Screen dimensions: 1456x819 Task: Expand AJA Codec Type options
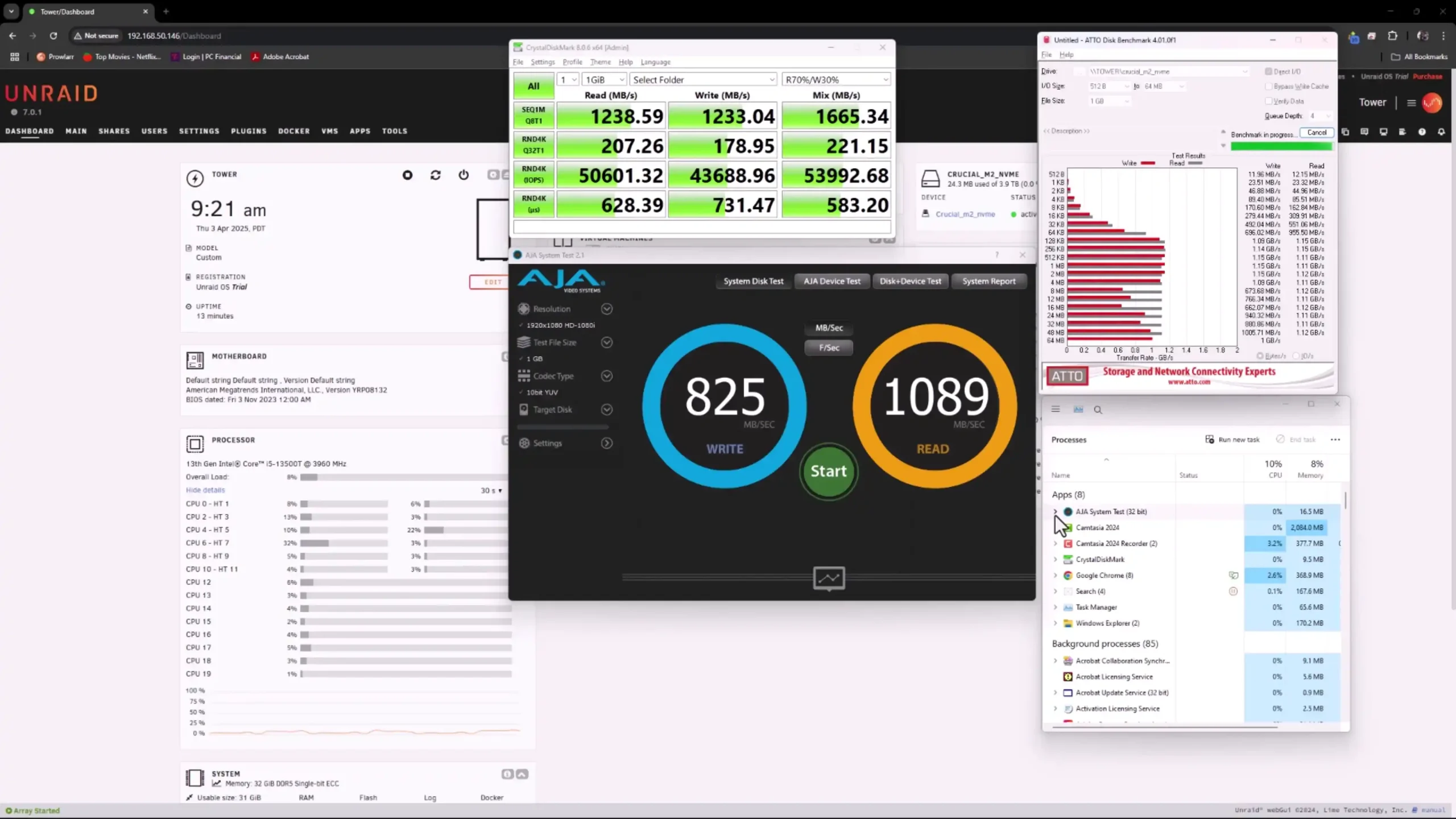coord(607,376)
